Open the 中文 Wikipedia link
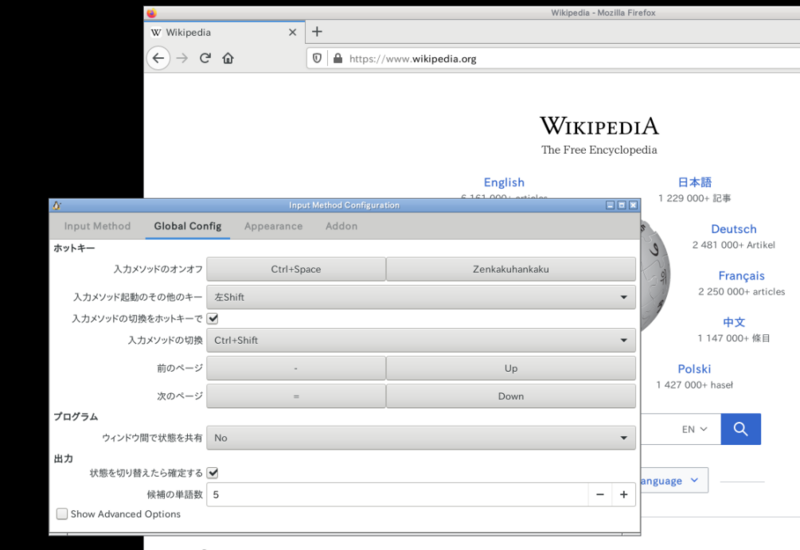 tap(734, 322)
